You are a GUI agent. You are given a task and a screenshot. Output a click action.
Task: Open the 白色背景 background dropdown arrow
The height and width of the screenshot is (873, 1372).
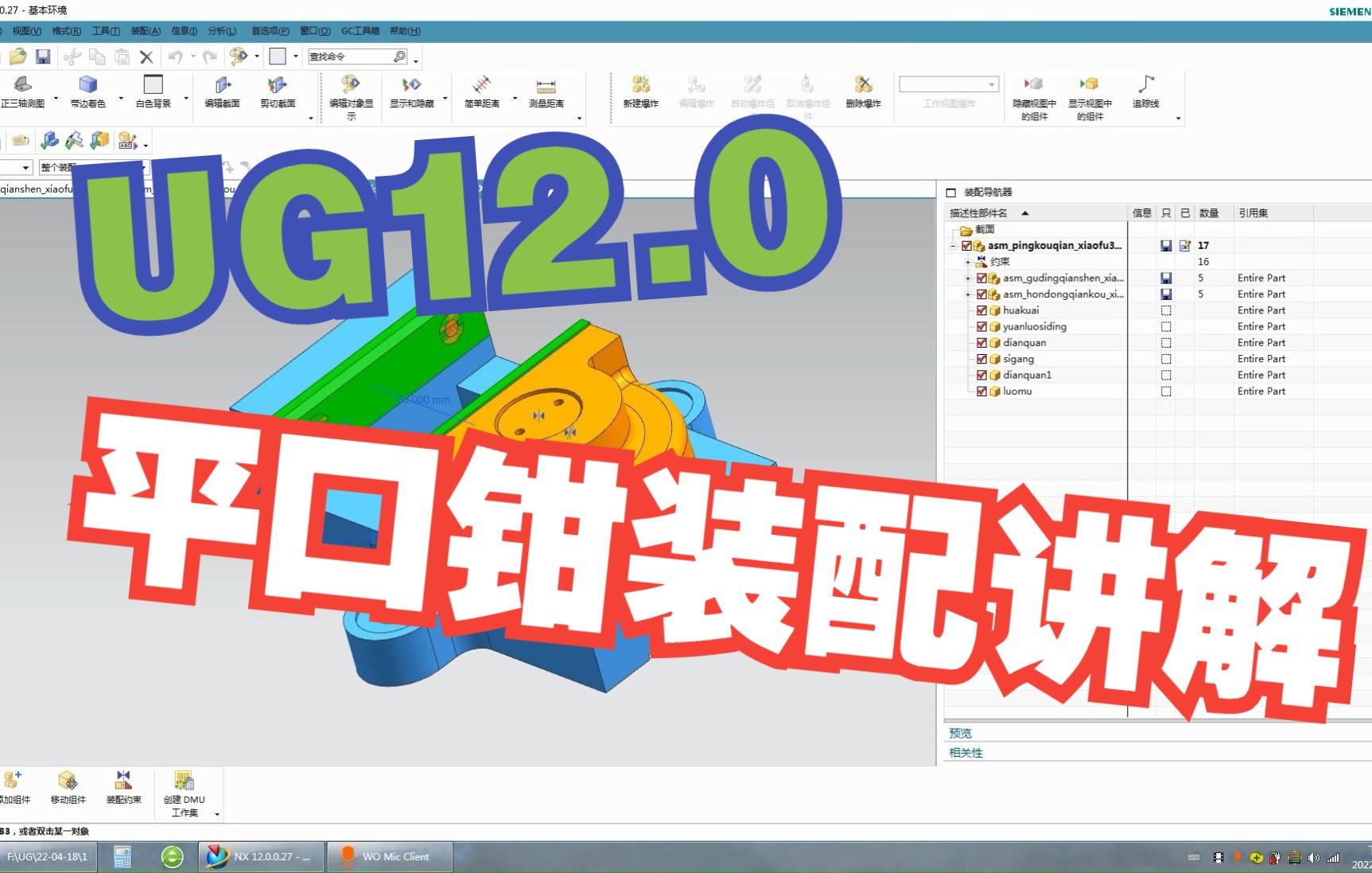pos(186,99)
